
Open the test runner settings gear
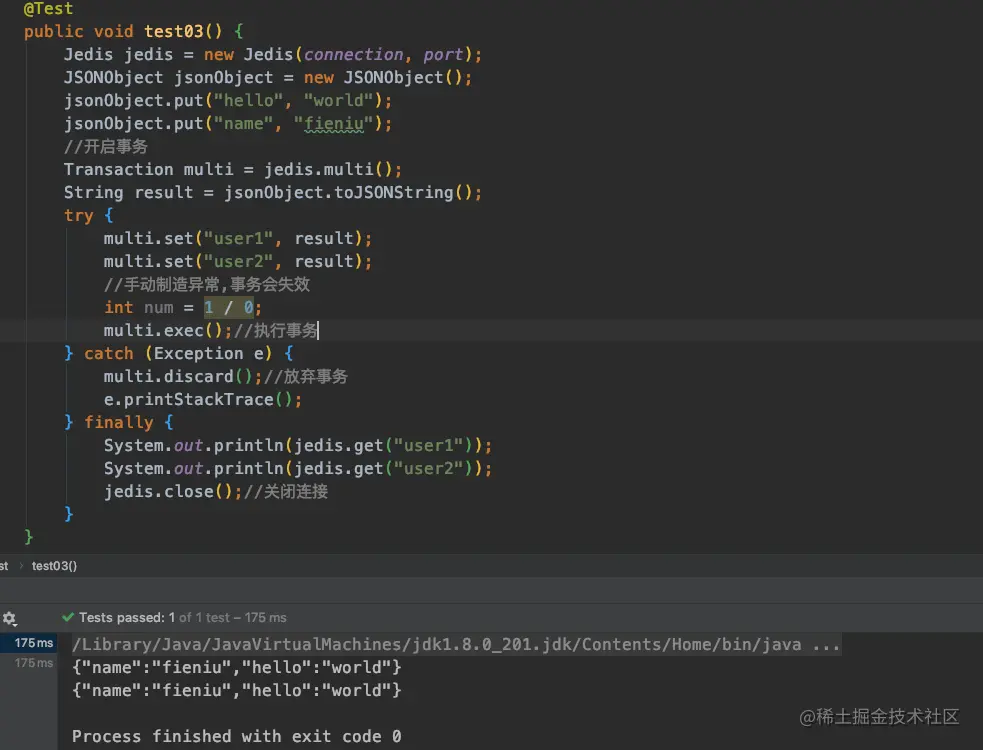coord(9,619)
